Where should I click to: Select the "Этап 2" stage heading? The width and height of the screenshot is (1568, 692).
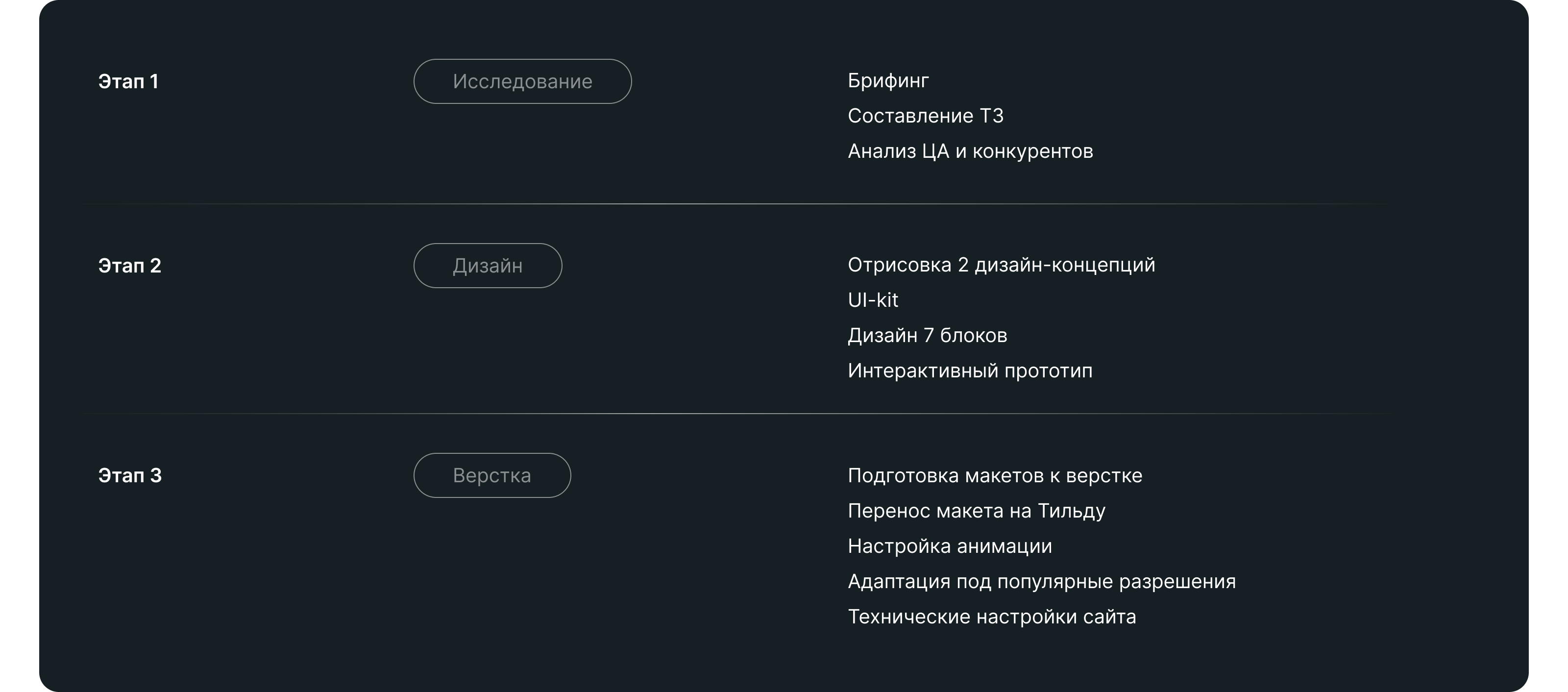(130, 266)
